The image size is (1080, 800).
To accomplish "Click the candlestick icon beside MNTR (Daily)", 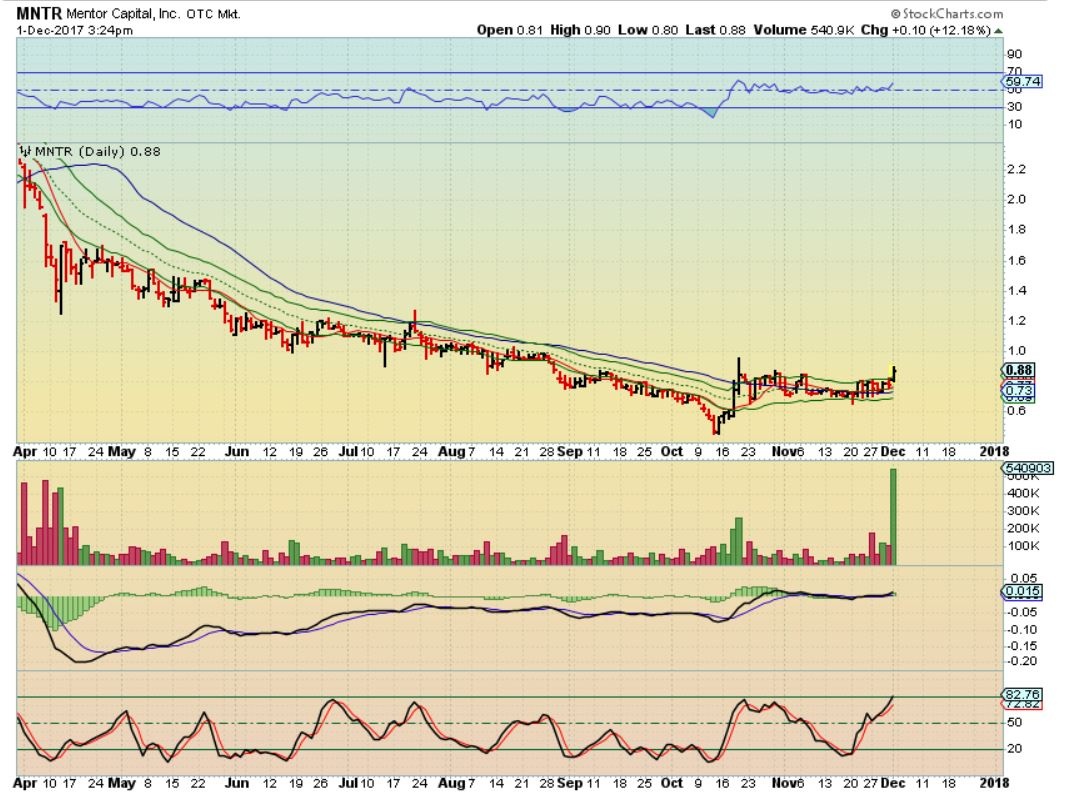I will click(x=25, y=152).
